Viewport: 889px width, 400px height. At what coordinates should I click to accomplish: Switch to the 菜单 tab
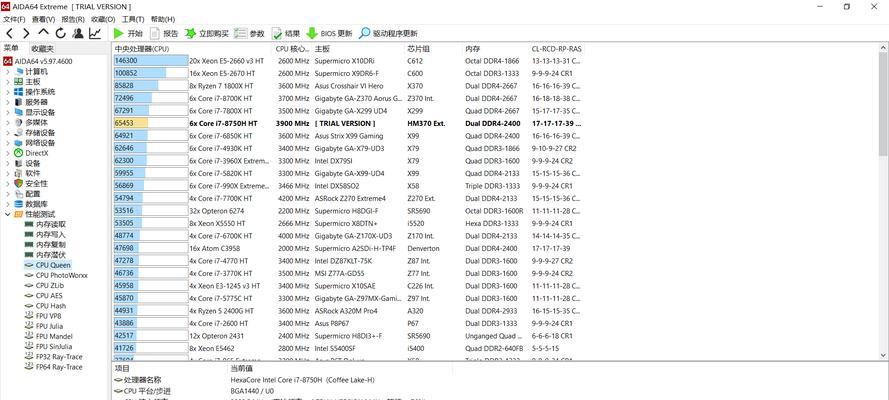pyautogui.click(x=11, y=48)
